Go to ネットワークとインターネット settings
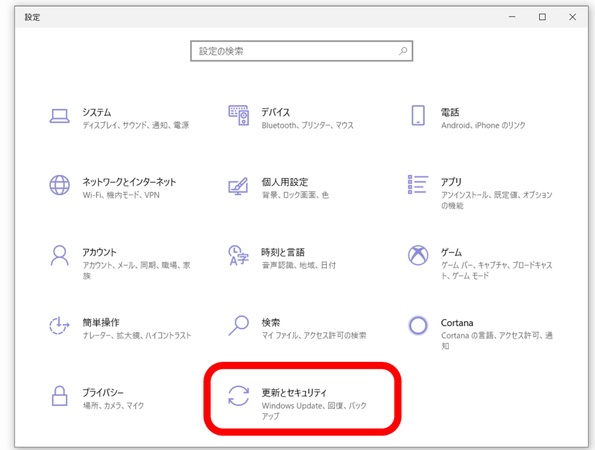The width and height of the screenshot is (595, 450). 129,182
